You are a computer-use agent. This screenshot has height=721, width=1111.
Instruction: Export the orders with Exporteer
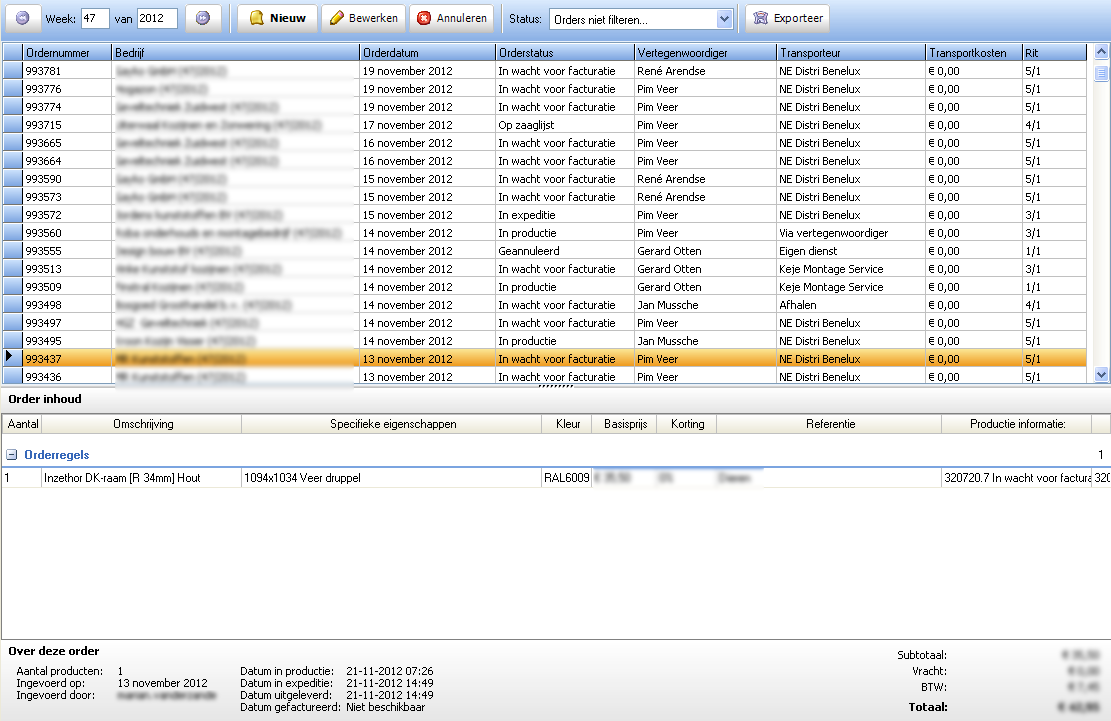pyautogui.click(x=787, y=18)
